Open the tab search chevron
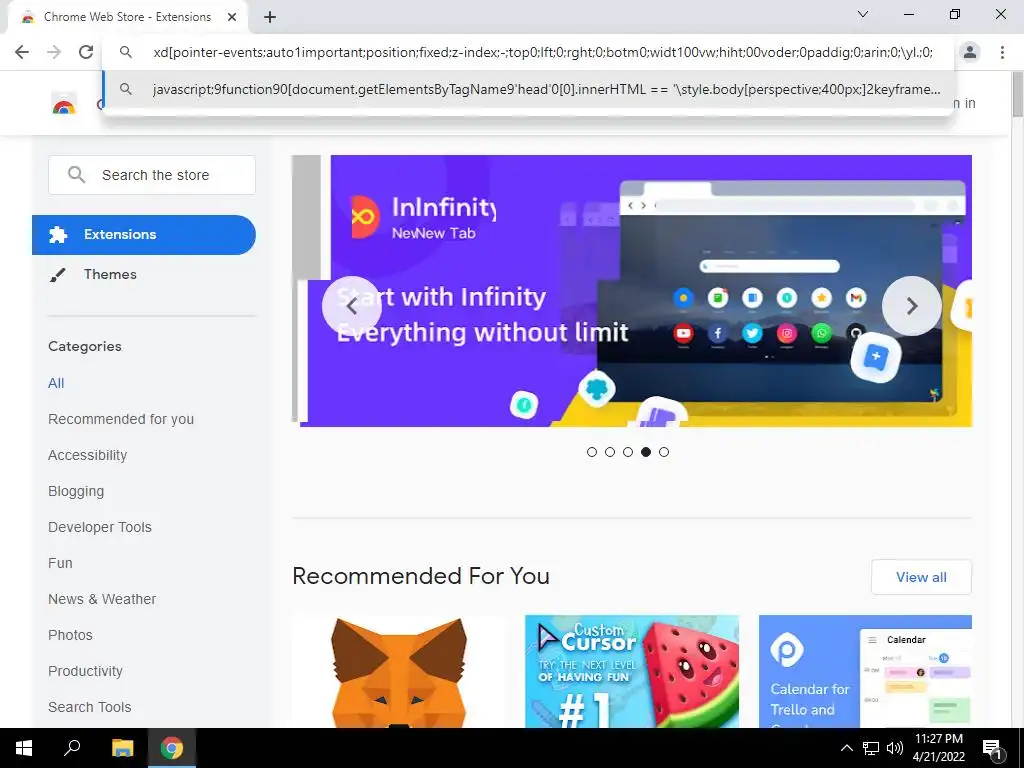1024x768 pixels. (x=863, y=14)
